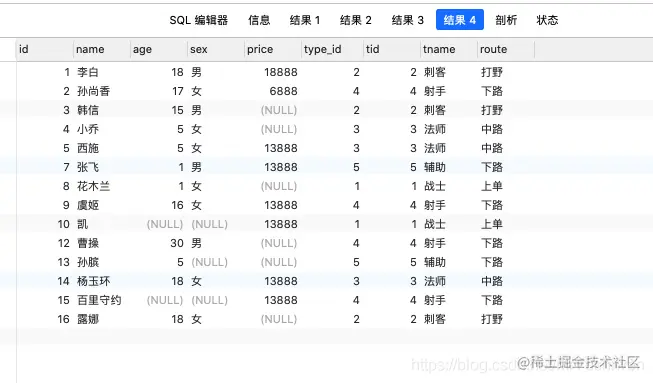The image size is (653, 383).
Task: Click the NULL age in 凯 row
Action: 165,224
